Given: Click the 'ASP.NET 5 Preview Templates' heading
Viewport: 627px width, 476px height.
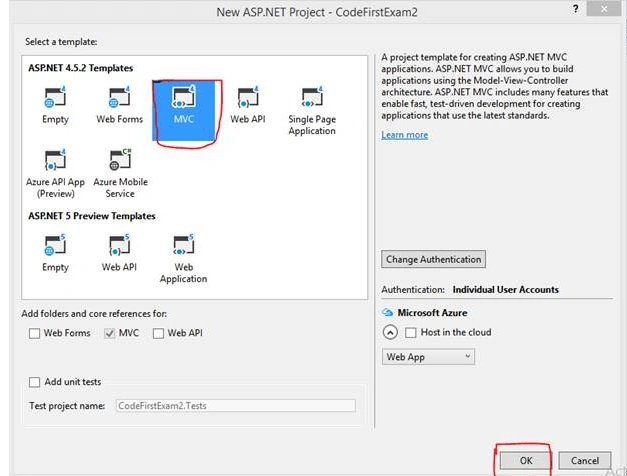Looking at the screenshot, I should (x=92, y=216).
